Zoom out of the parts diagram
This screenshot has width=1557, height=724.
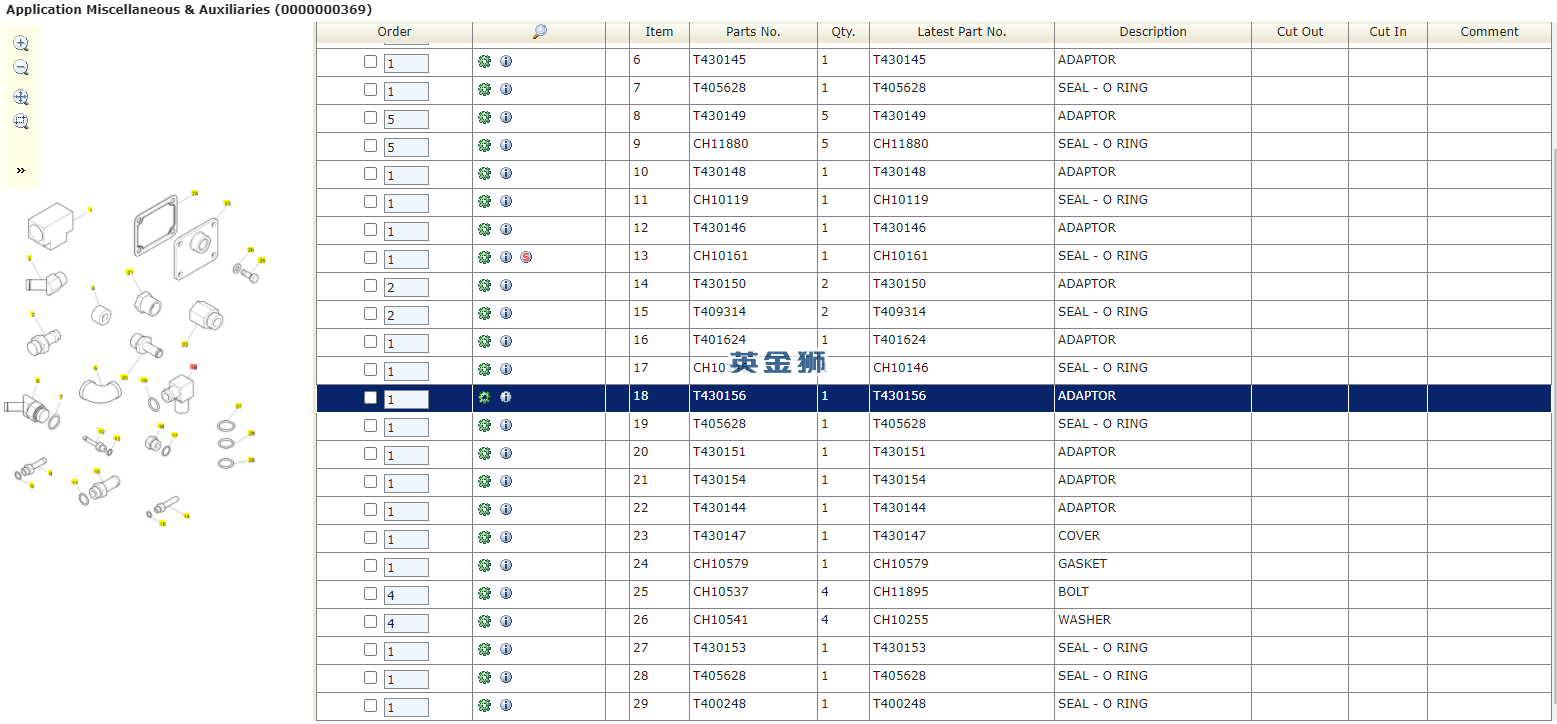[21, 68]
